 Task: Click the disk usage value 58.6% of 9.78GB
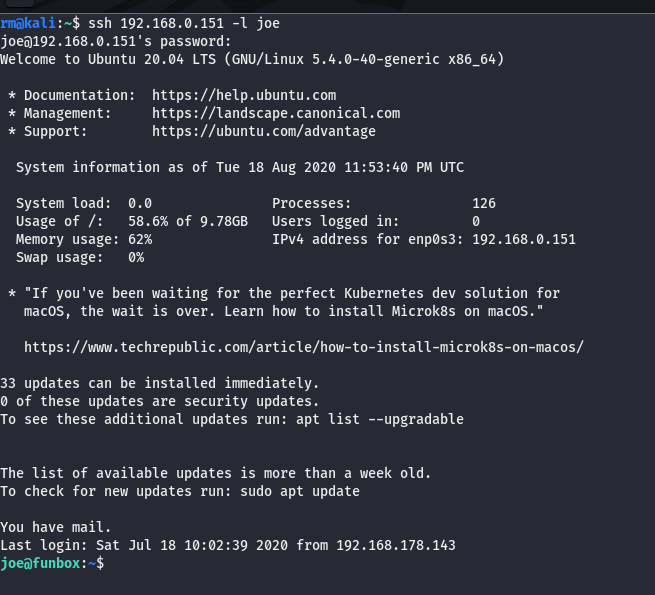coord(188,221)
